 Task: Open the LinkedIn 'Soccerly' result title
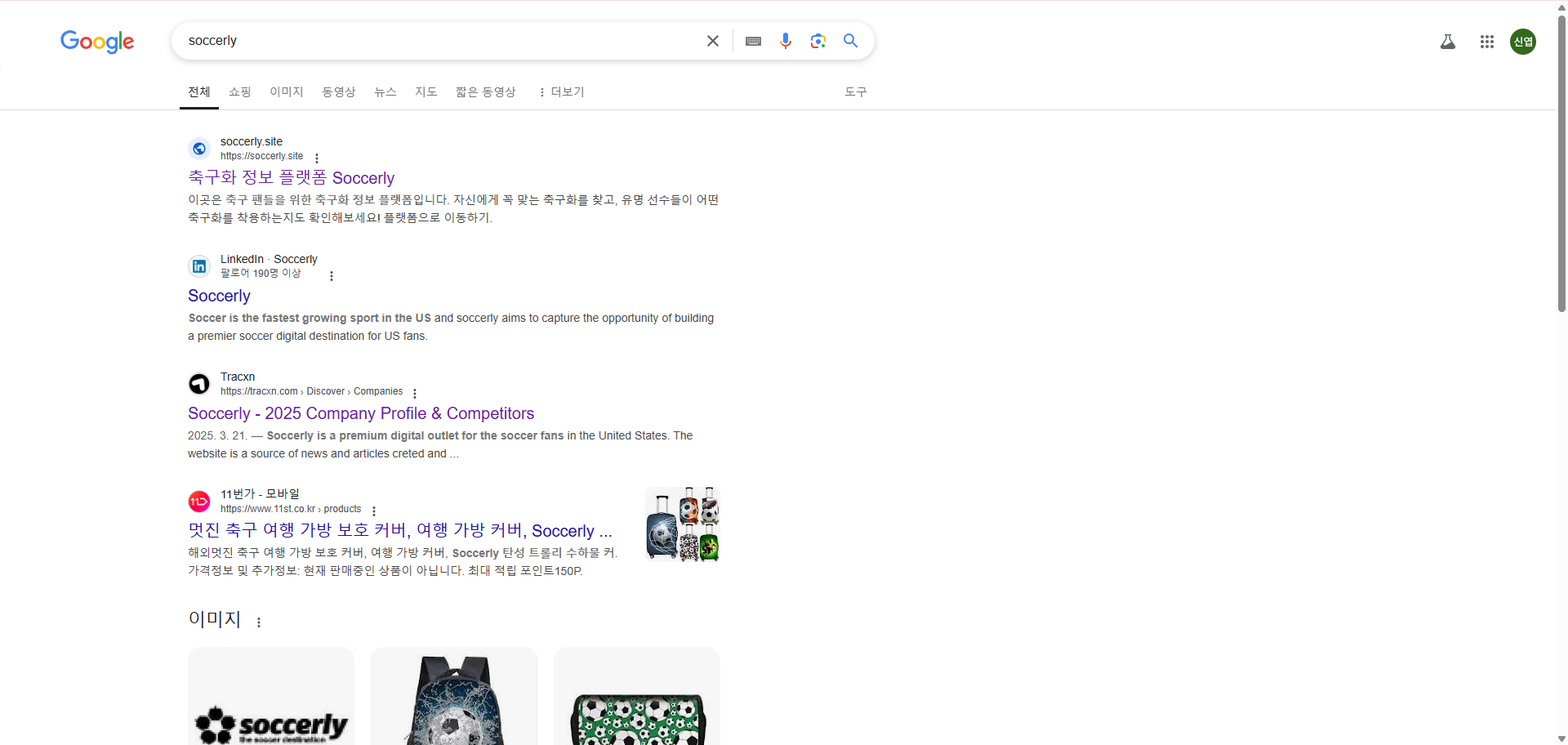219,296
